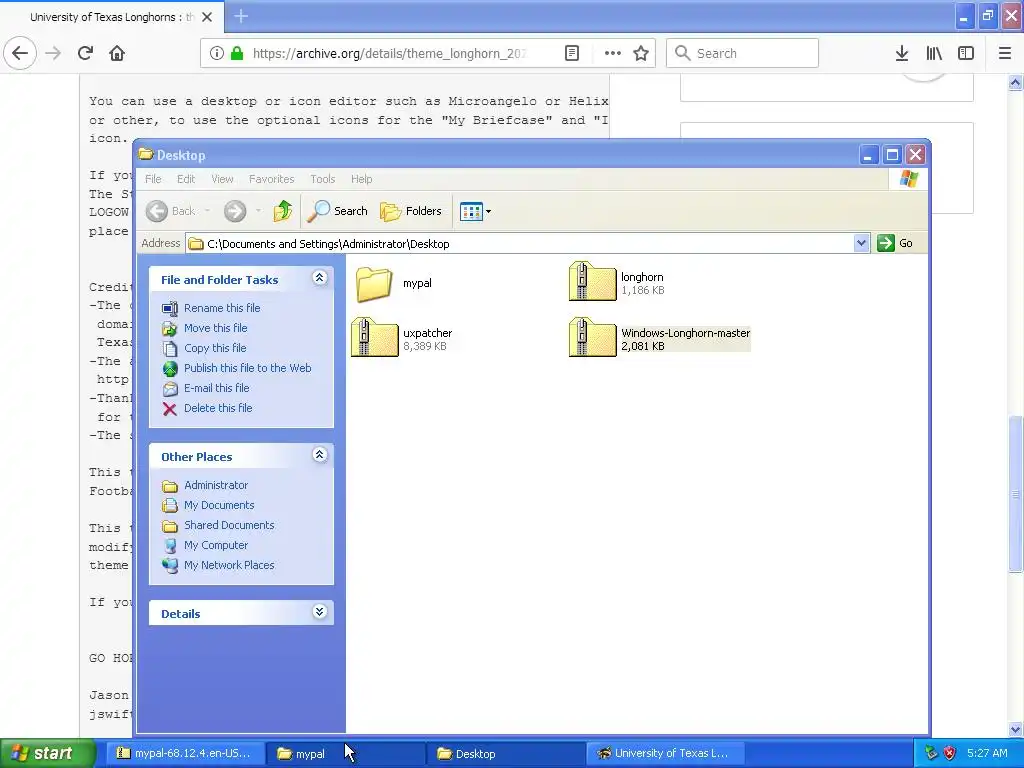This screenshot has width=1024, height=768.
Task: Click Delete this file
Action: click(217, 408)
